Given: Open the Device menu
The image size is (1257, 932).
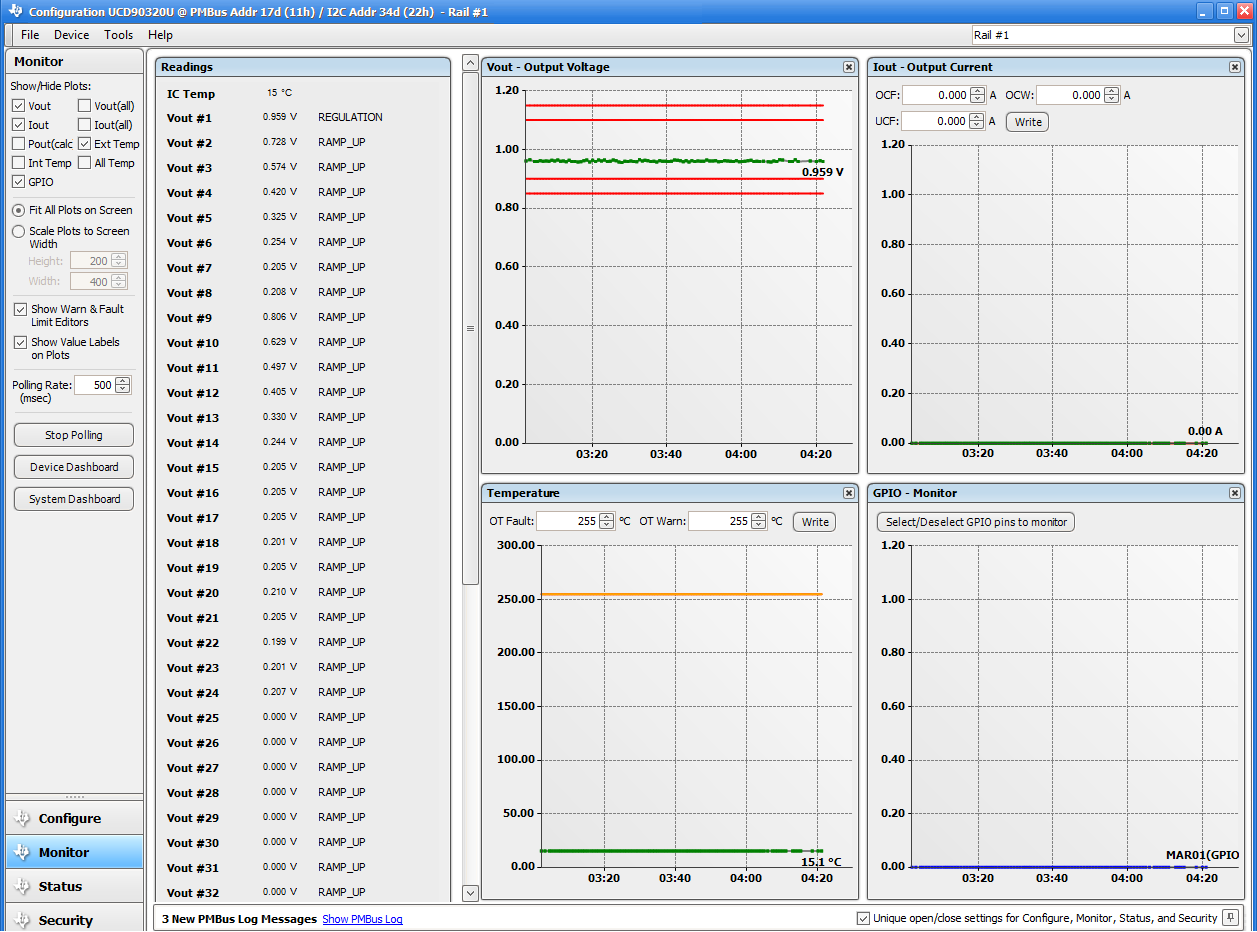Looking at the screenshot, I should pyautogui.click(x=71, y=34).
